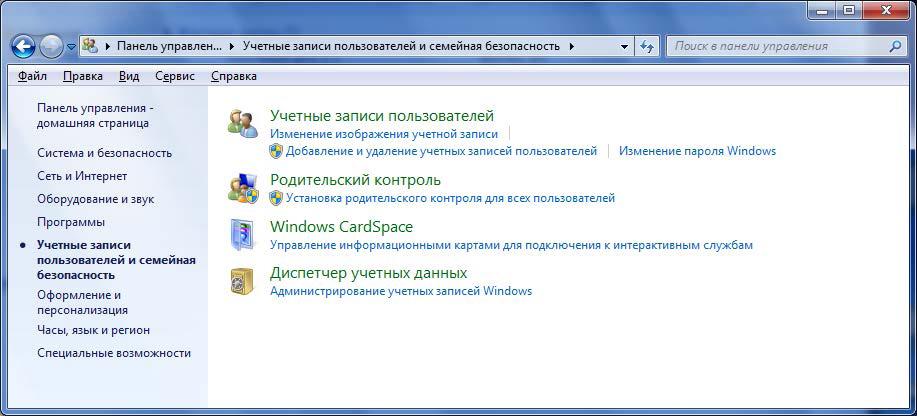Expand arrow before Учетные записи пользователей breadcrumb
This screenshot has width=917, height=416.
click(233, 46)
